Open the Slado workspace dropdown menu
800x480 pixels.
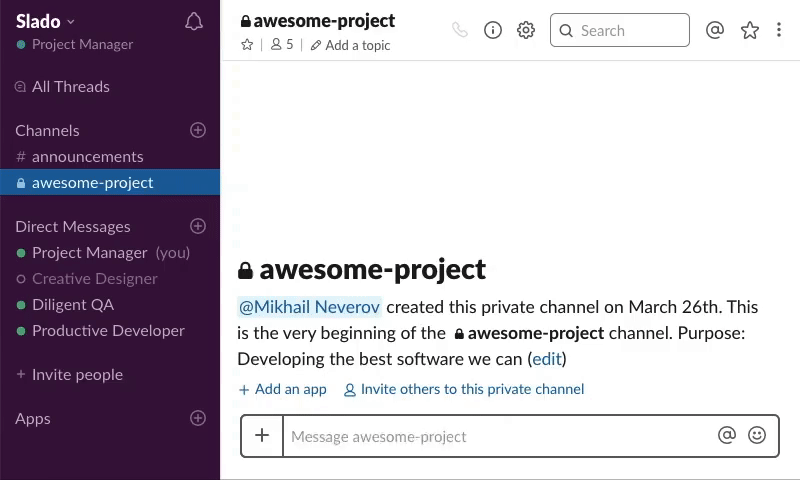click(x=46, y=21)
